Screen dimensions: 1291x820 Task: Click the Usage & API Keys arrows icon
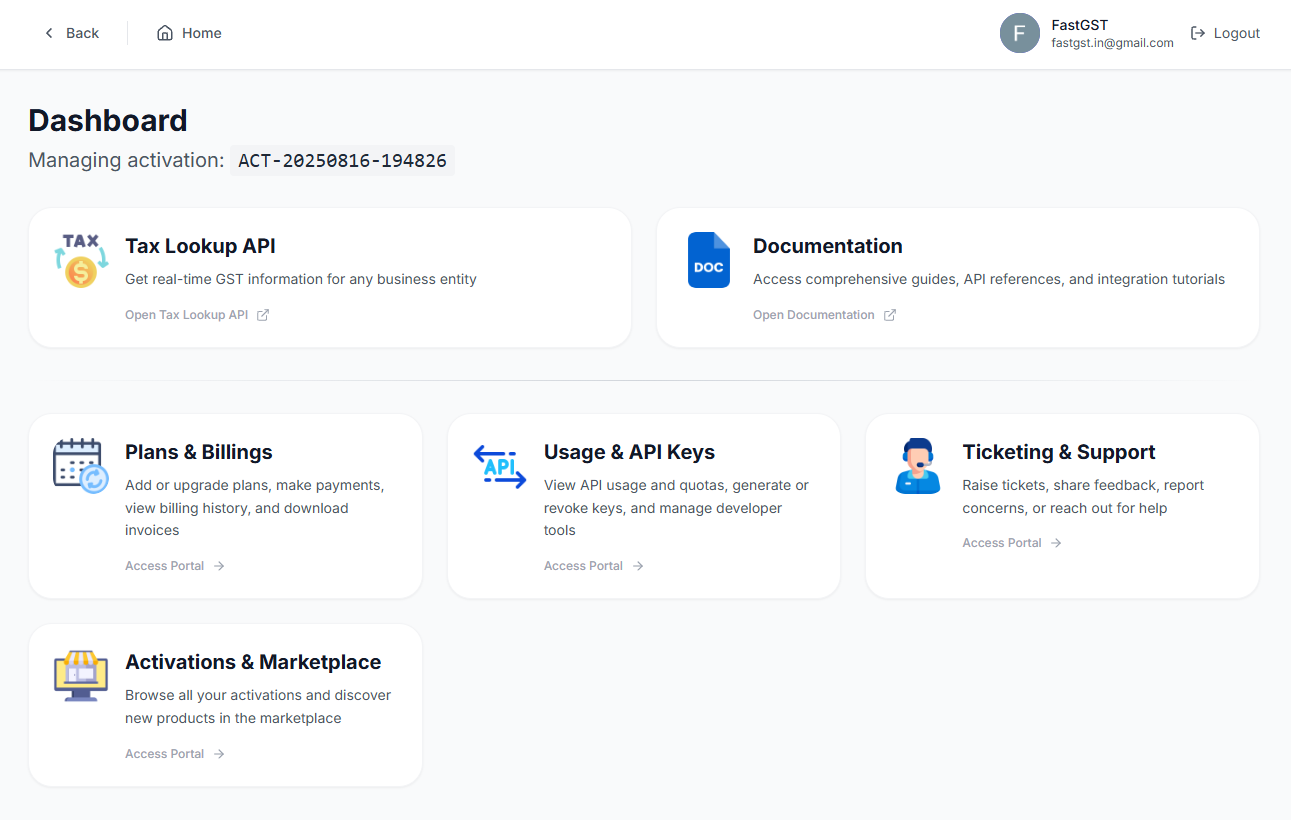(x=499, y=466)
